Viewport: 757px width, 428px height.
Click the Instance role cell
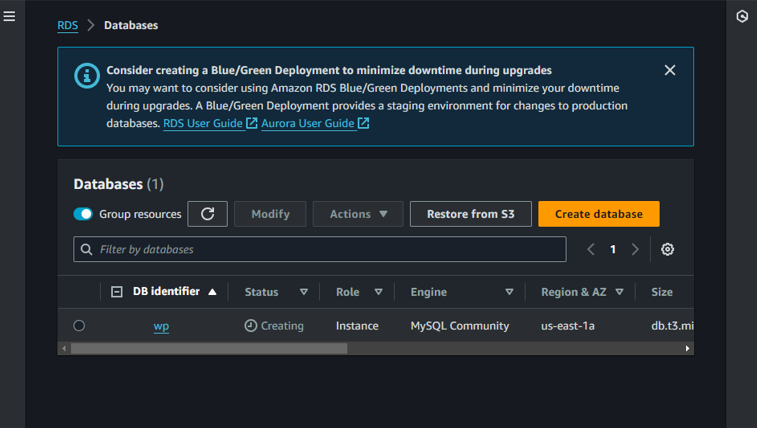pyautogui.click(x=357, y=326)
